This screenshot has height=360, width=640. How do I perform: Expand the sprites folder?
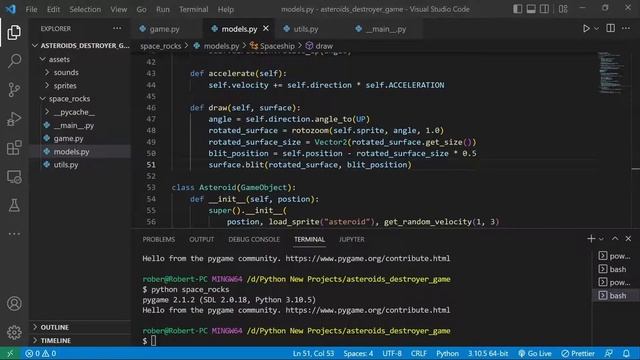(80, 86)
